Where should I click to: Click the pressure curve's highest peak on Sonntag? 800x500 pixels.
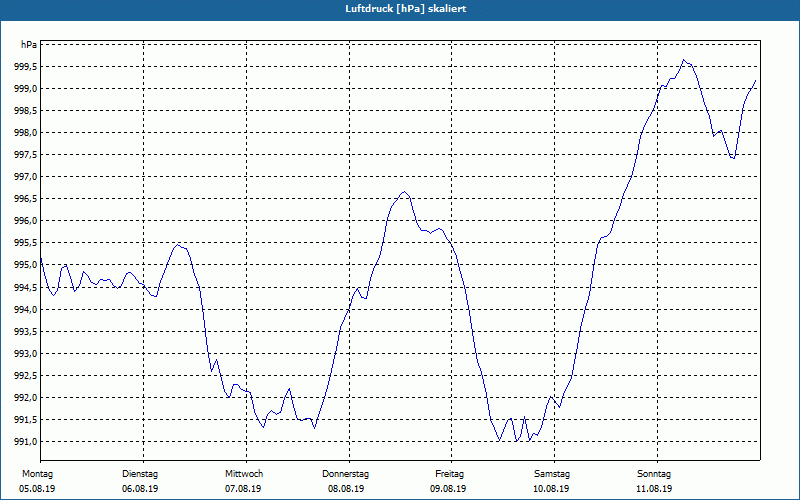[x=684, y=60]
